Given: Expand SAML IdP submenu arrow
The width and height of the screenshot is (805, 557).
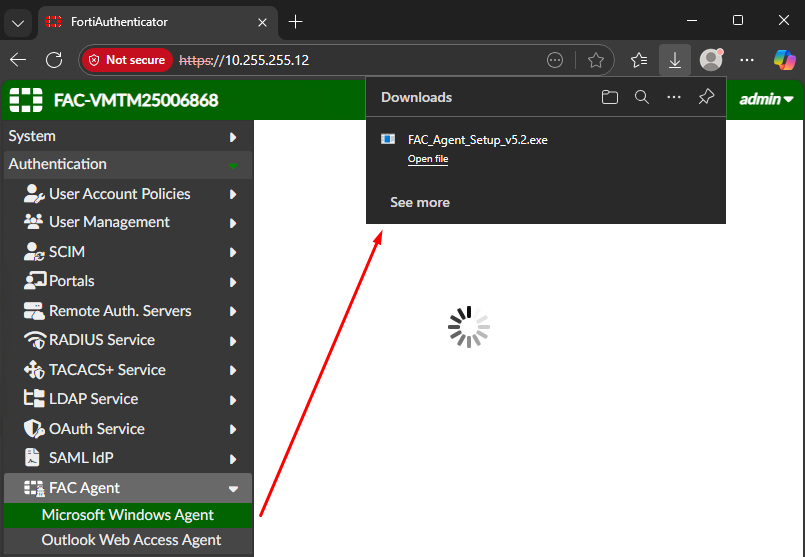Looking at the screenshot, I should click(233, 459).
